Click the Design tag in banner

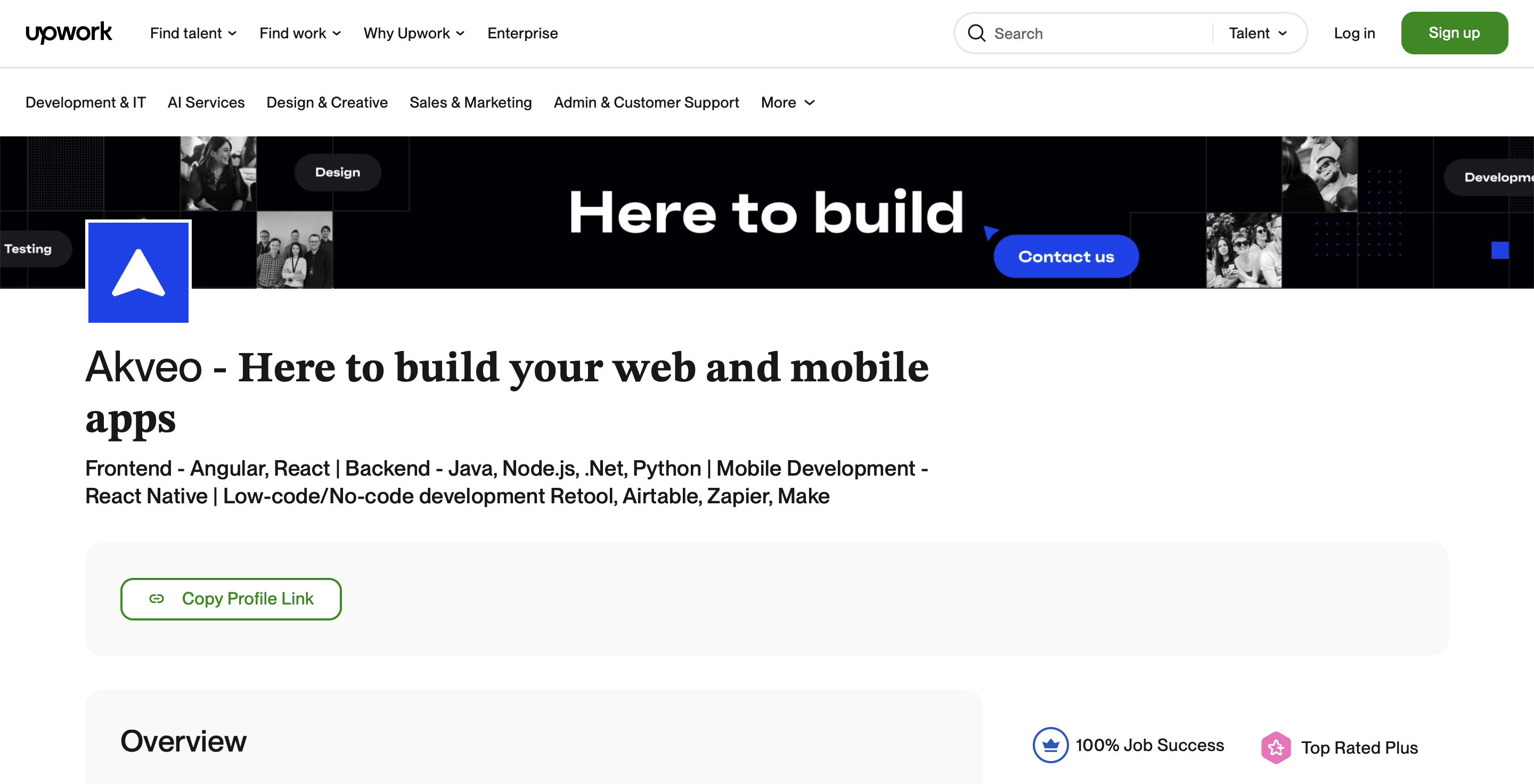(338, 172)
